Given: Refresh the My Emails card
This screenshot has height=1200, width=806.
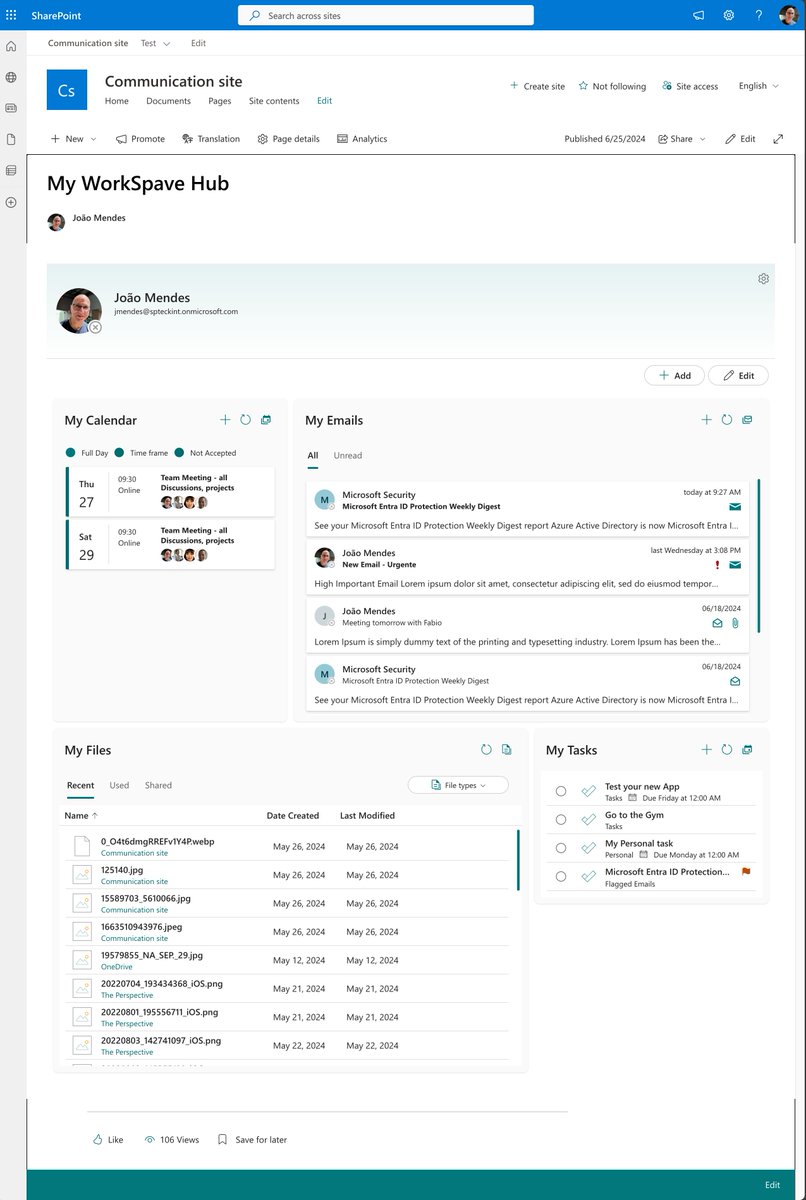Looking at the screenshot, I should (x=727, y=420).
